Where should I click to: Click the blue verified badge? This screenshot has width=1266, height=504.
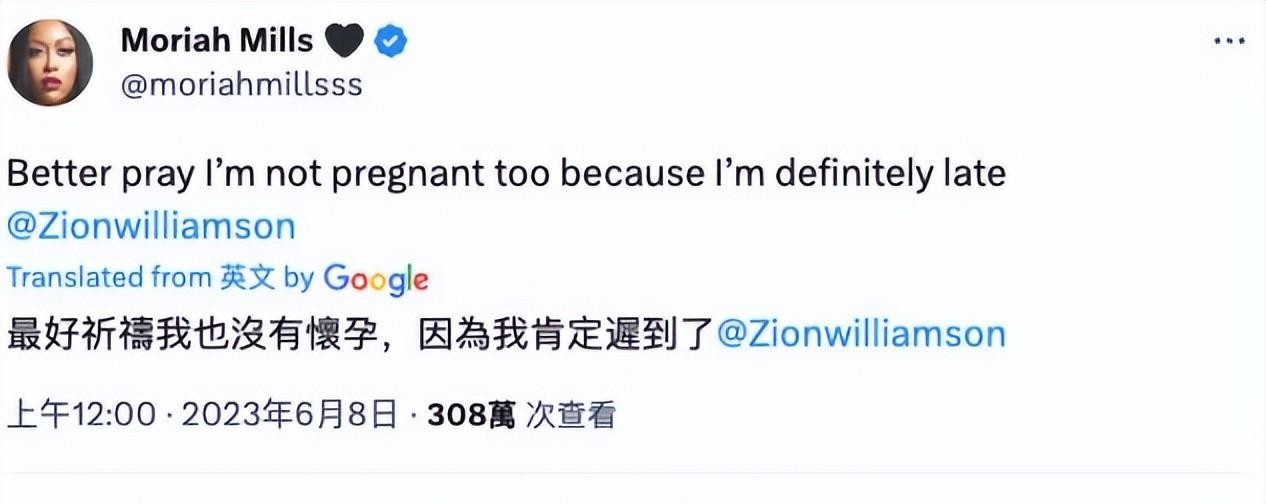pyautogui.click(x=389, y=41)
